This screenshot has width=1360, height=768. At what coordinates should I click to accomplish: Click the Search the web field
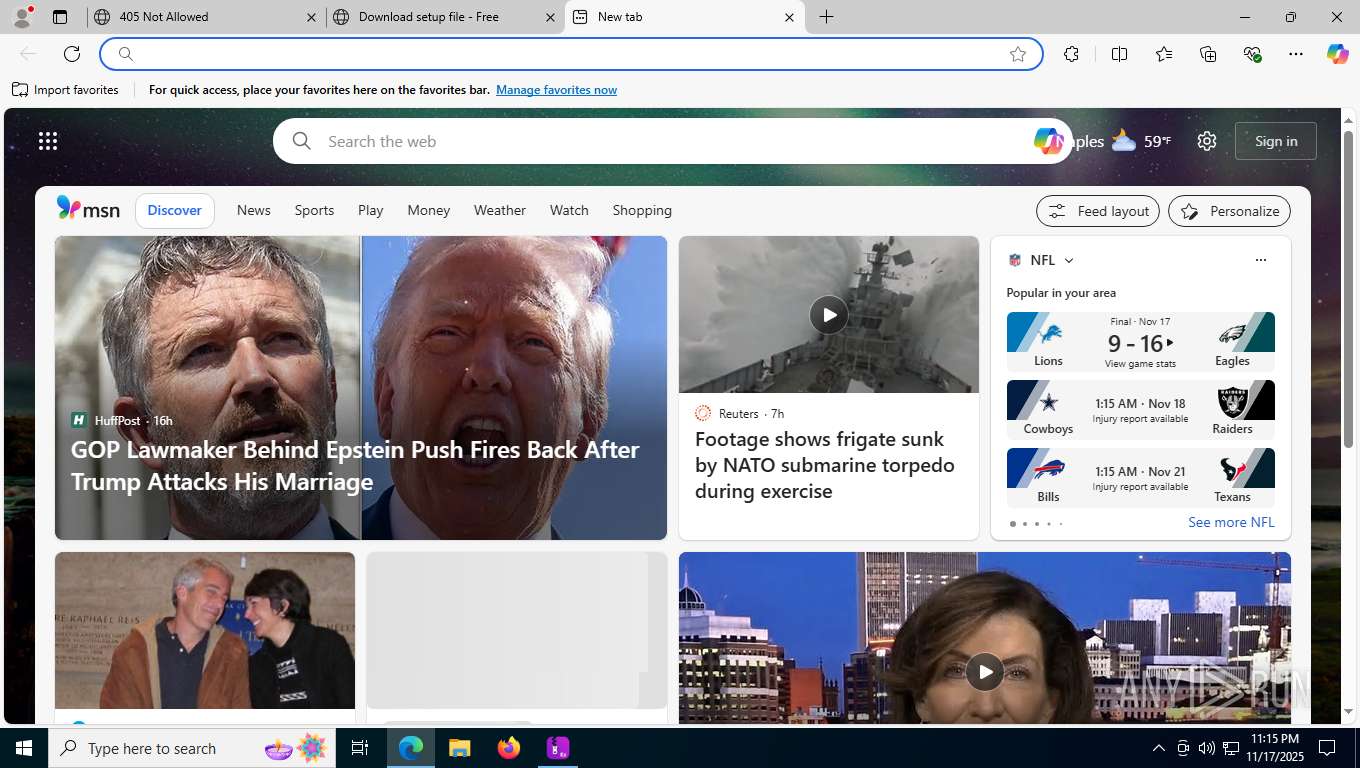[x=670, y=141]
